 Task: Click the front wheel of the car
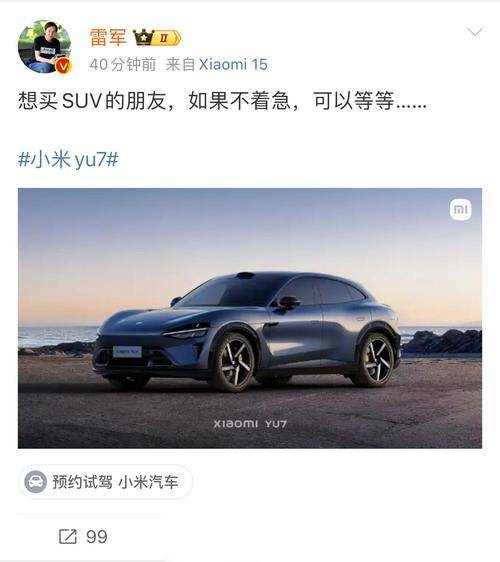[x=235, y=362]
